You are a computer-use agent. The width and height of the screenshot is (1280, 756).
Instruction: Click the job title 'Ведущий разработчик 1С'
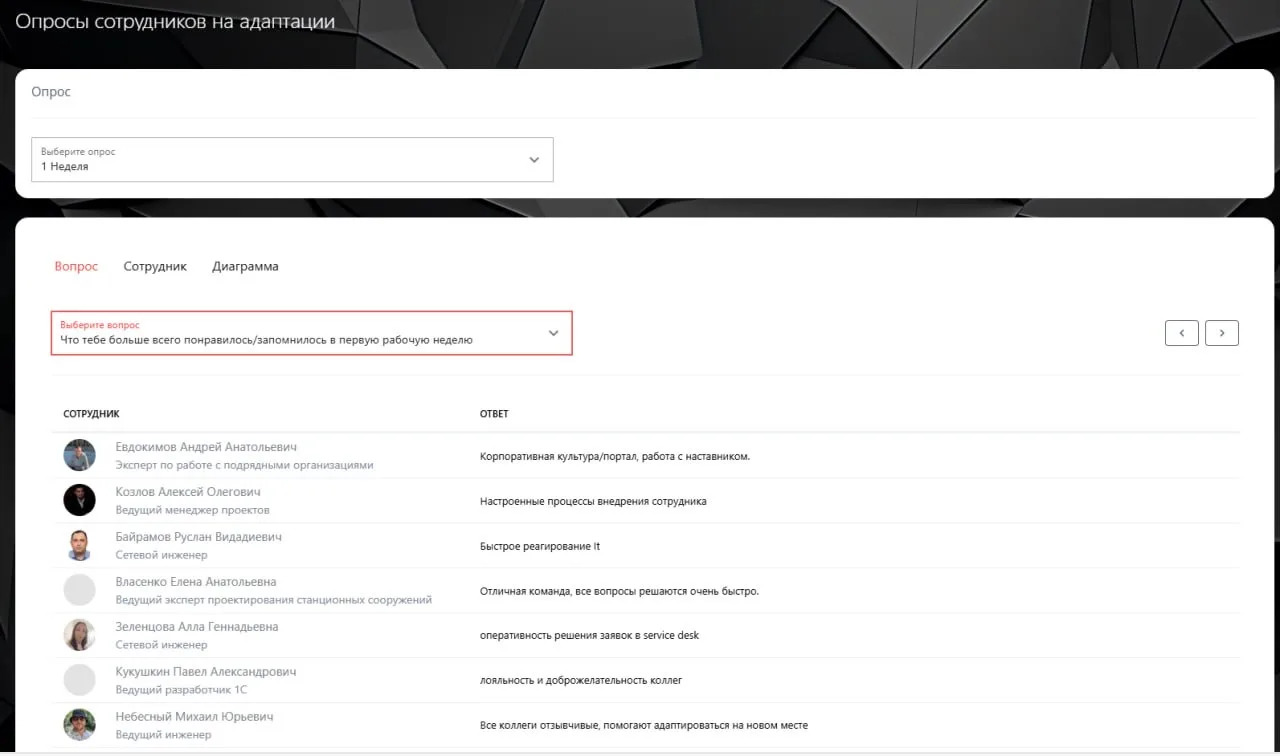tap(179, 690)
